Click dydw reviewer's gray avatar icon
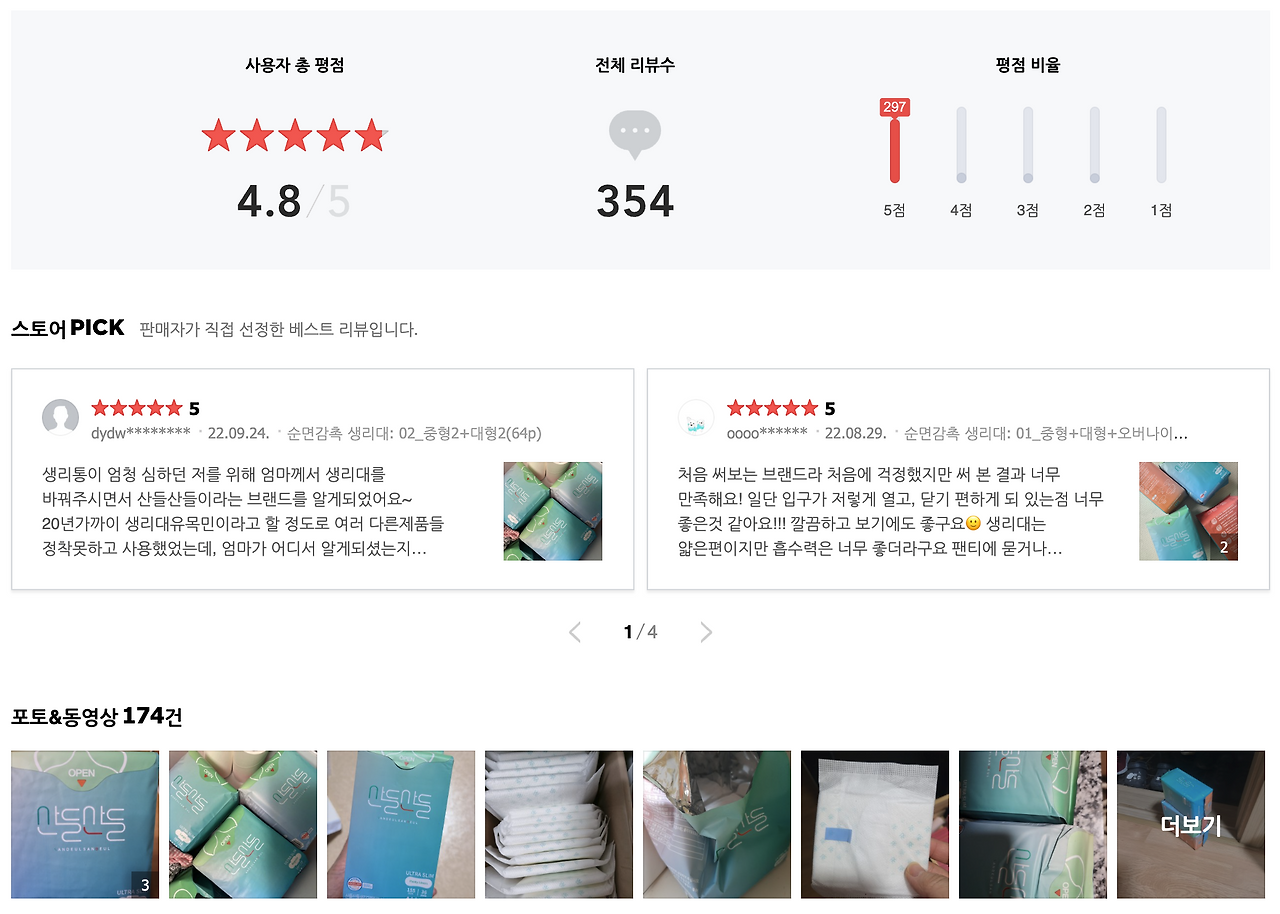Screen dimensions: 1280x914 click(x=60, y=417)
